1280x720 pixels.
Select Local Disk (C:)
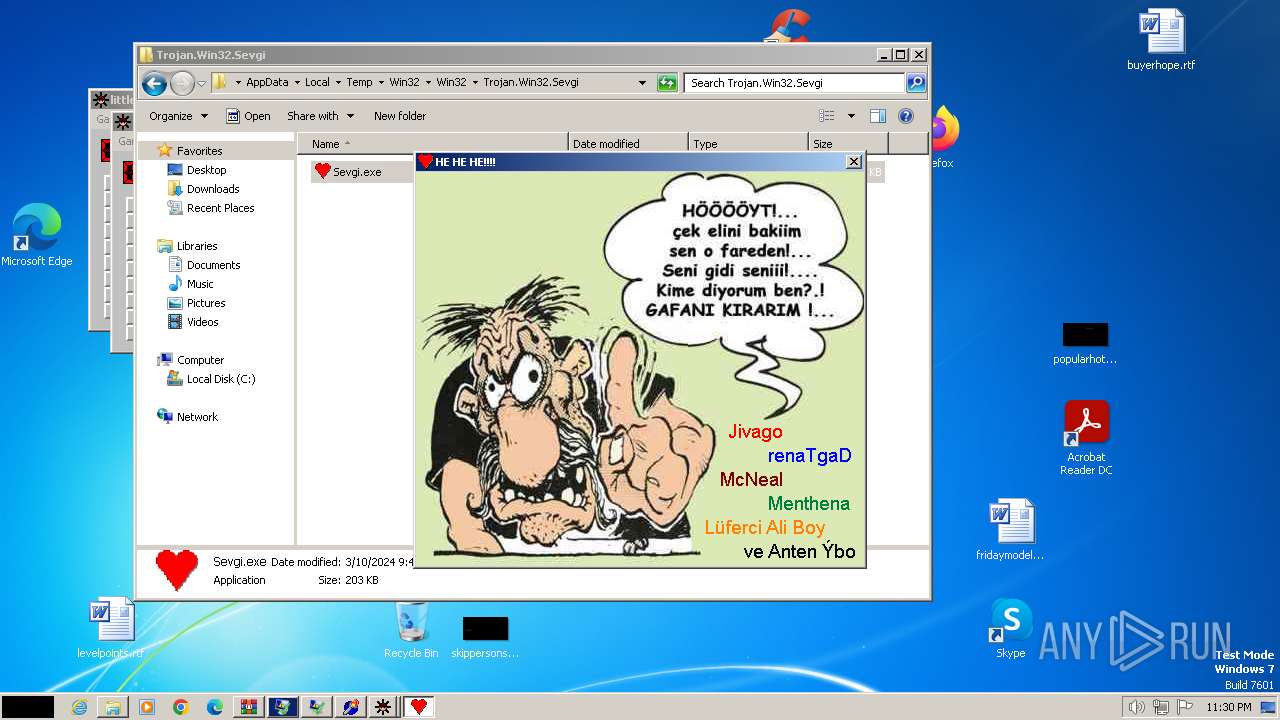click(220, 379)
